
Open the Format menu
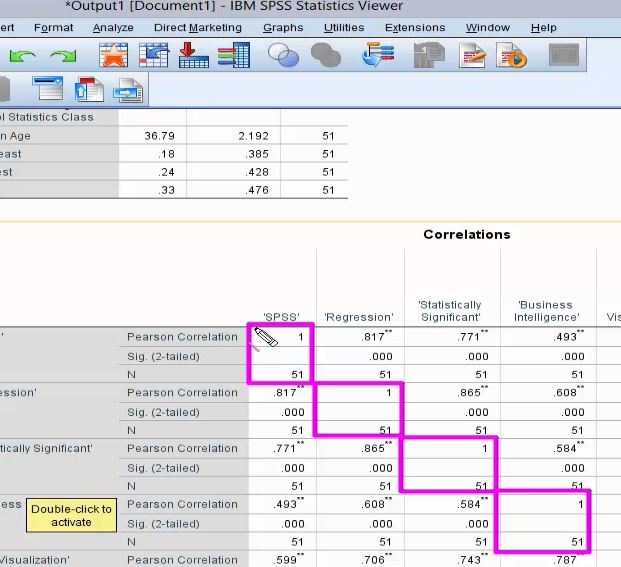tap(53, 28)
